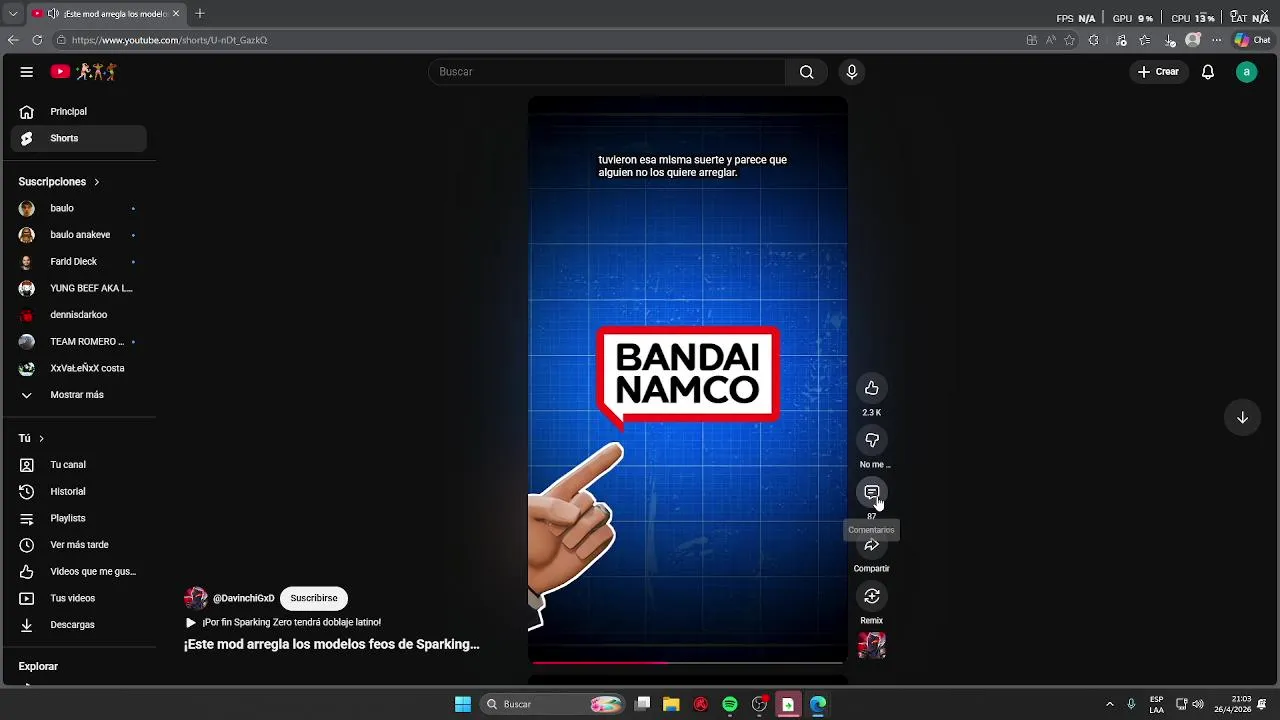Open YUNG BEEF AKA subscription channel

(x=79, y=288)
